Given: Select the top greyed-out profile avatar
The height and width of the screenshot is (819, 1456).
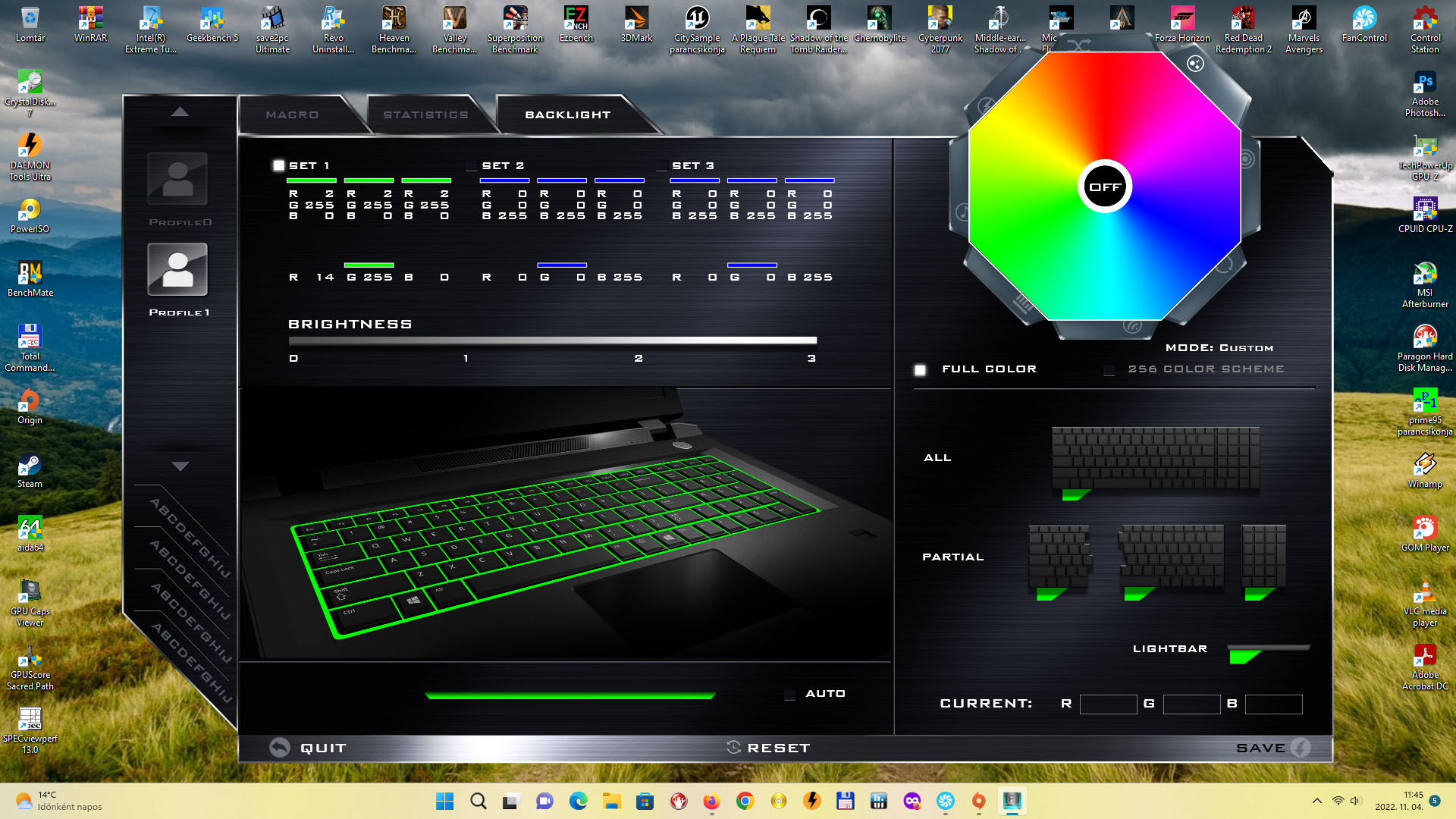Looking at the screenshot, I should coord(177,179).
